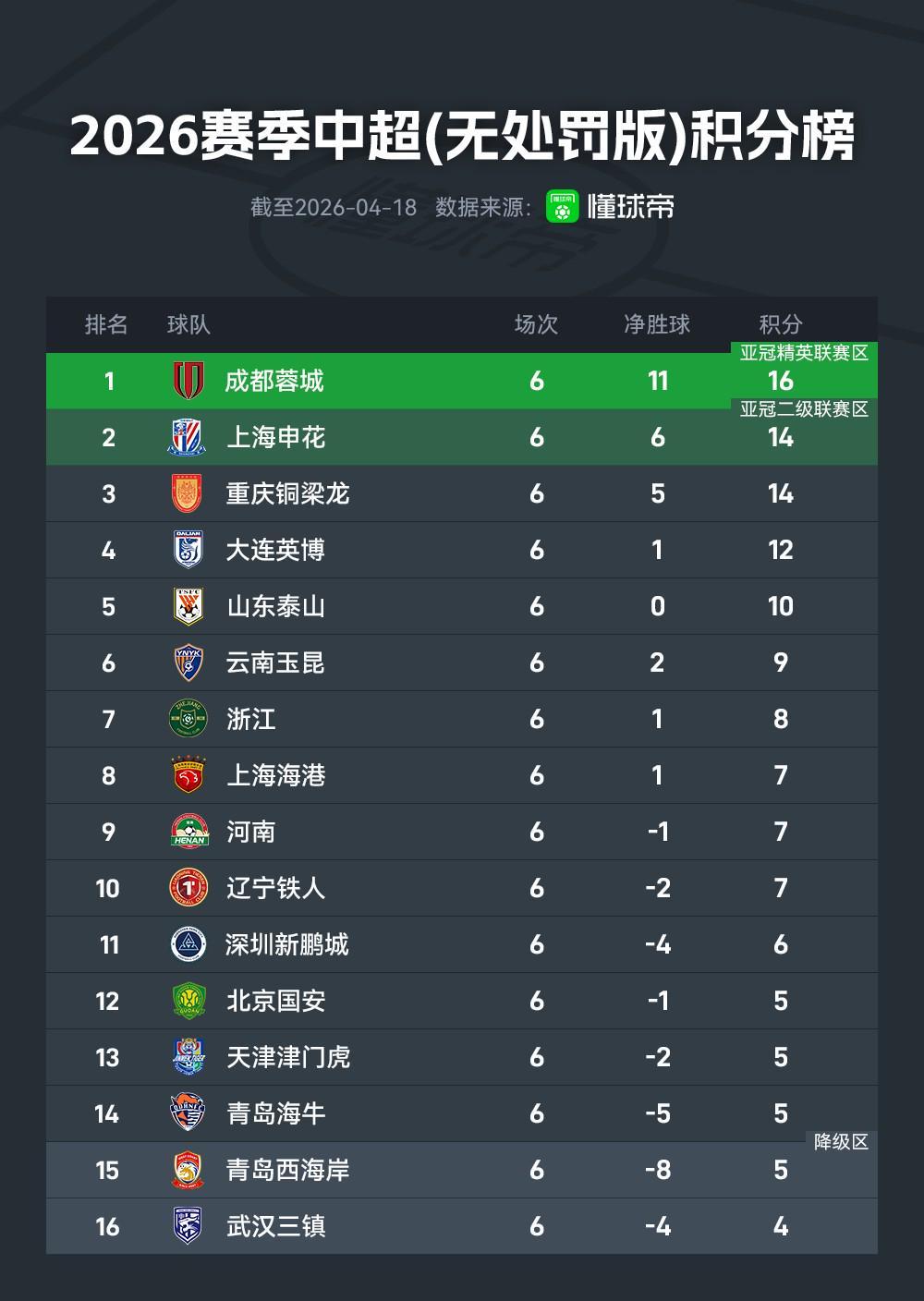924x1301 pixels.
Task: Click the 懂球帝 green app logo
Action: pyautogui.click(x=562, y=206)
